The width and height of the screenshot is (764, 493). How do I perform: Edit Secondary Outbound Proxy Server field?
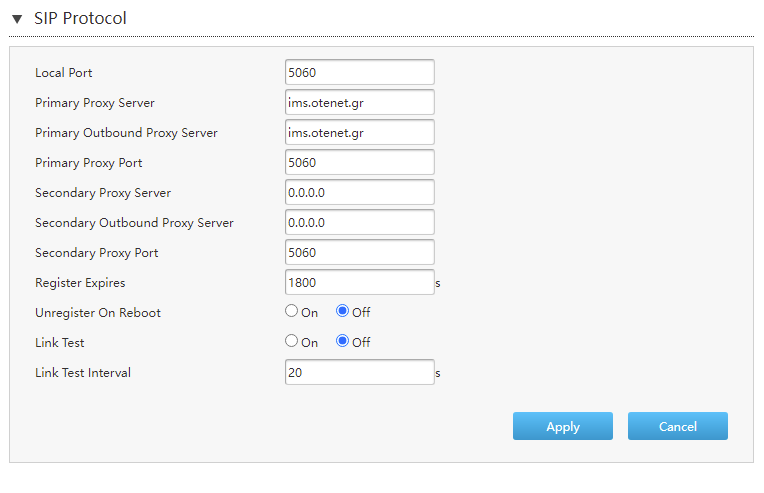pos(360,223)
